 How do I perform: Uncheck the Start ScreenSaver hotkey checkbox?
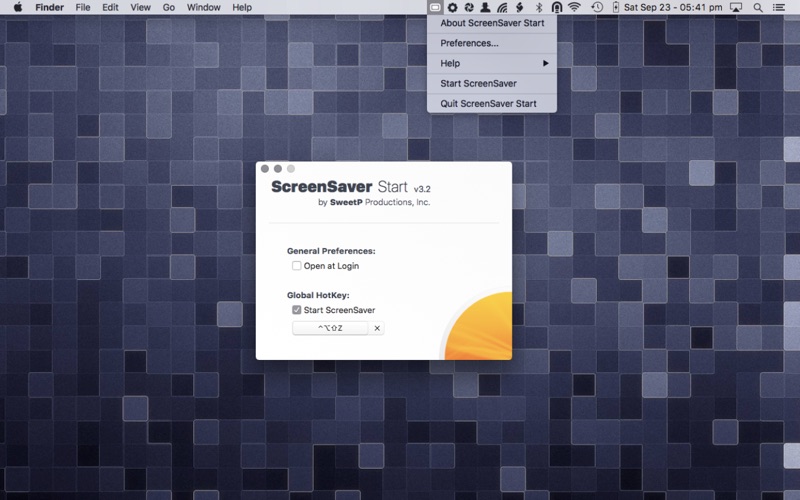(297, 310)
